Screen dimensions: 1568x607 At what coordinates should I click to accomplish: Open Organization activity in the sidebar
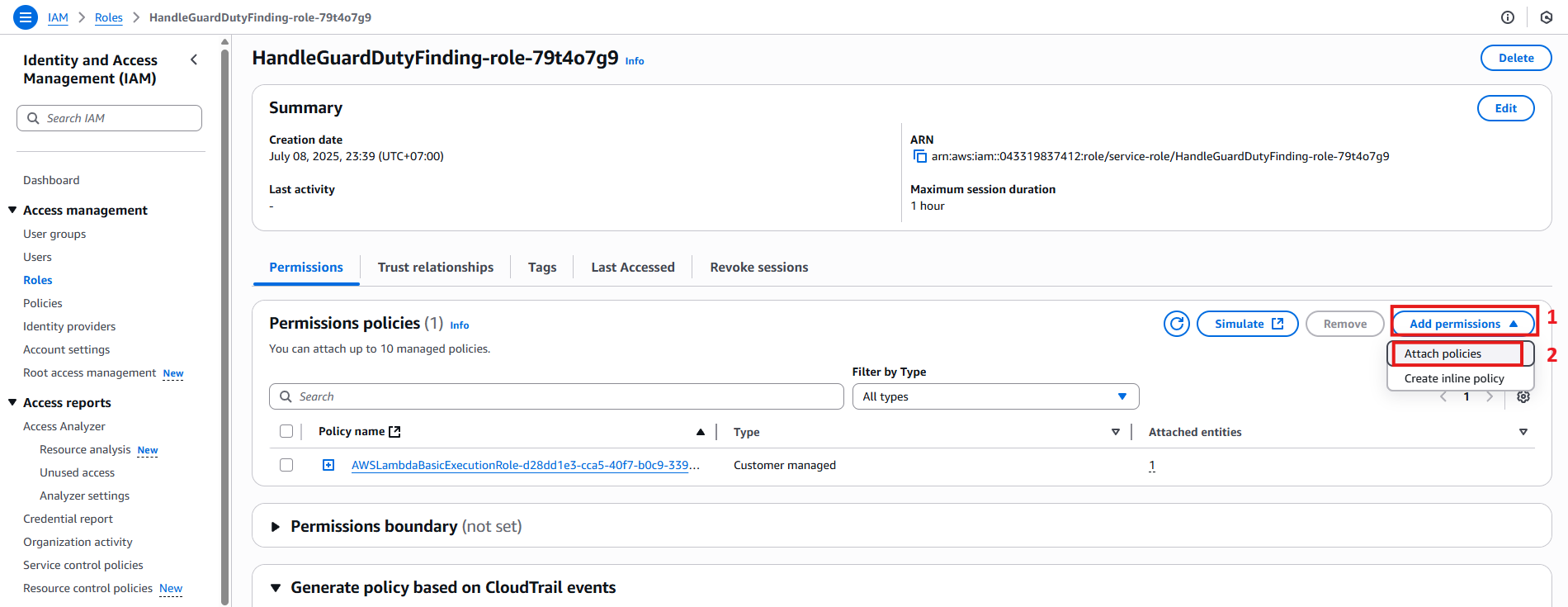tap(78, 542)
